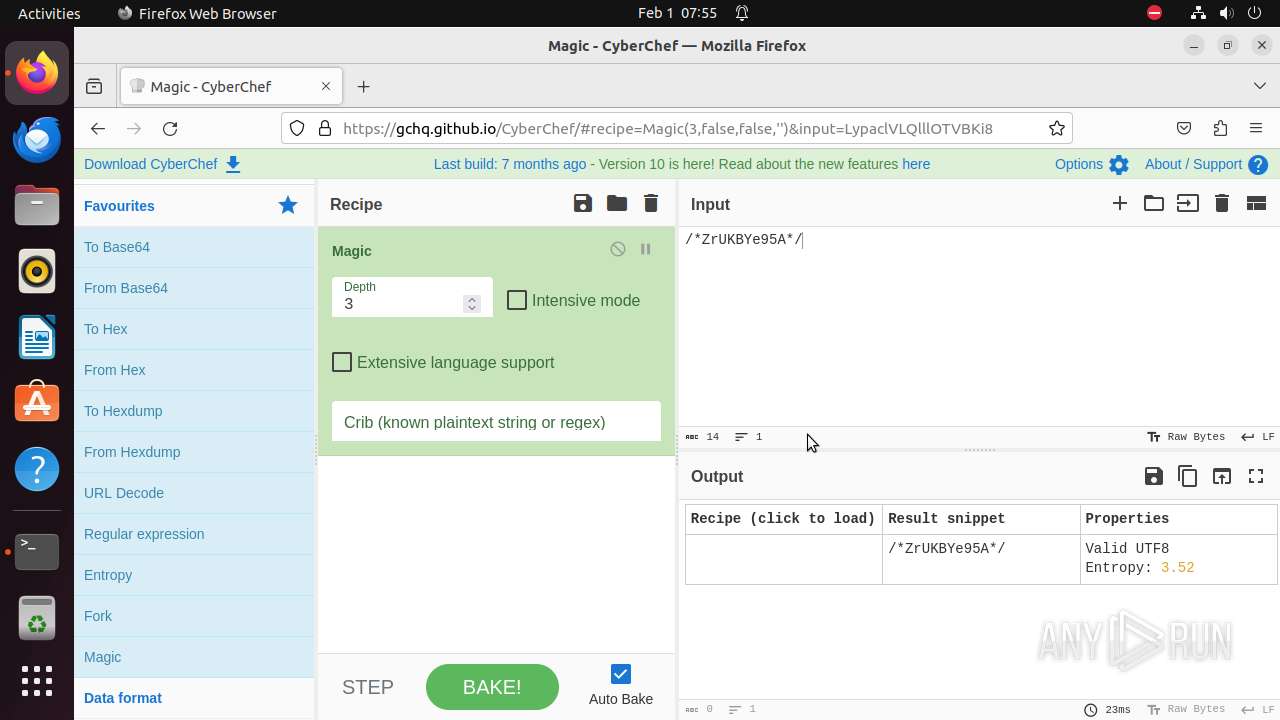Select the Entropy operation
This screenshot has width=1280, height=720.
pyautogui.click(x=194, y=575)
